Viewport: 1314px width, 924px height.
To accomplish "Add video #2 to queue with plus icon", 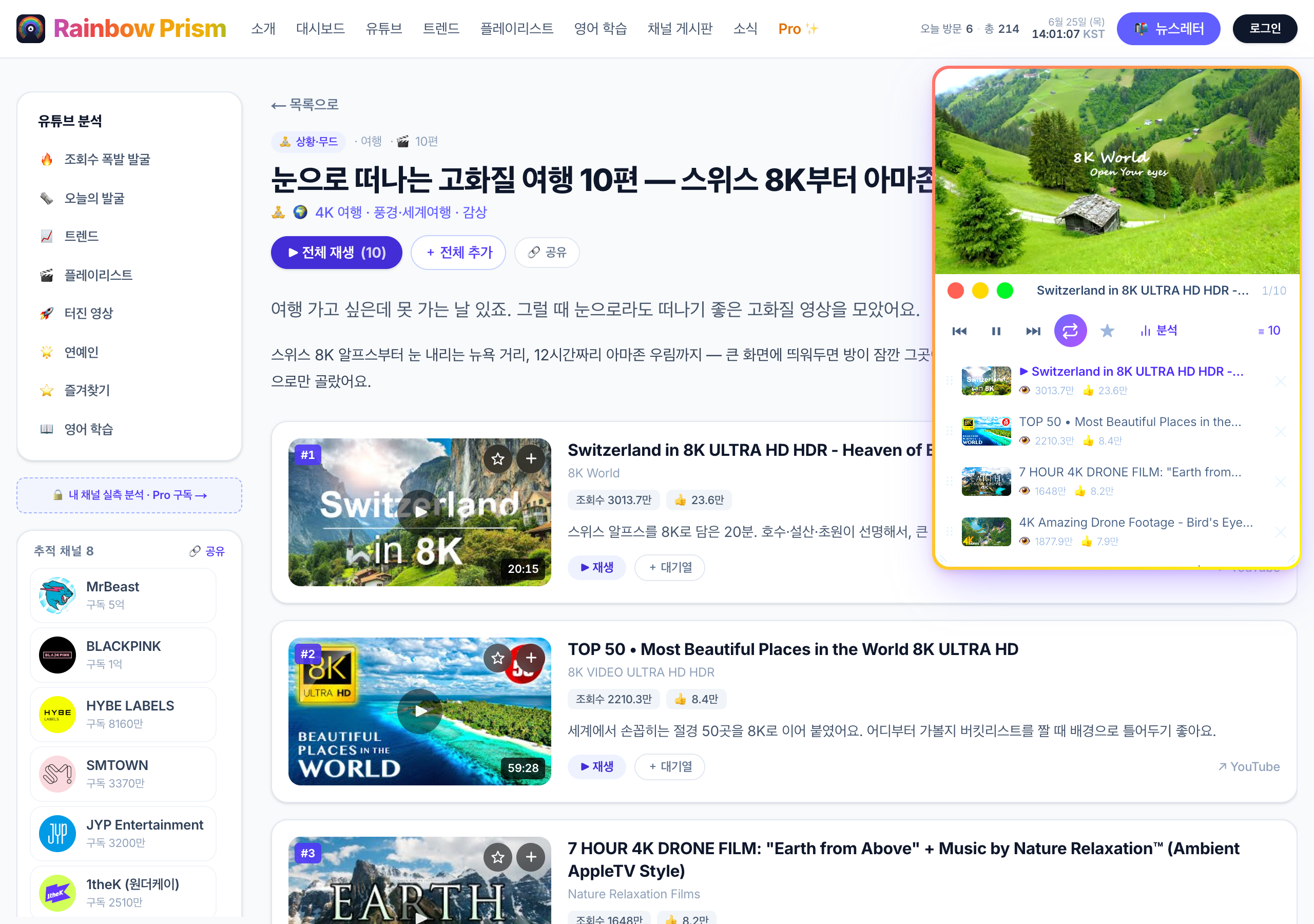I will click(x=531, y=658).
